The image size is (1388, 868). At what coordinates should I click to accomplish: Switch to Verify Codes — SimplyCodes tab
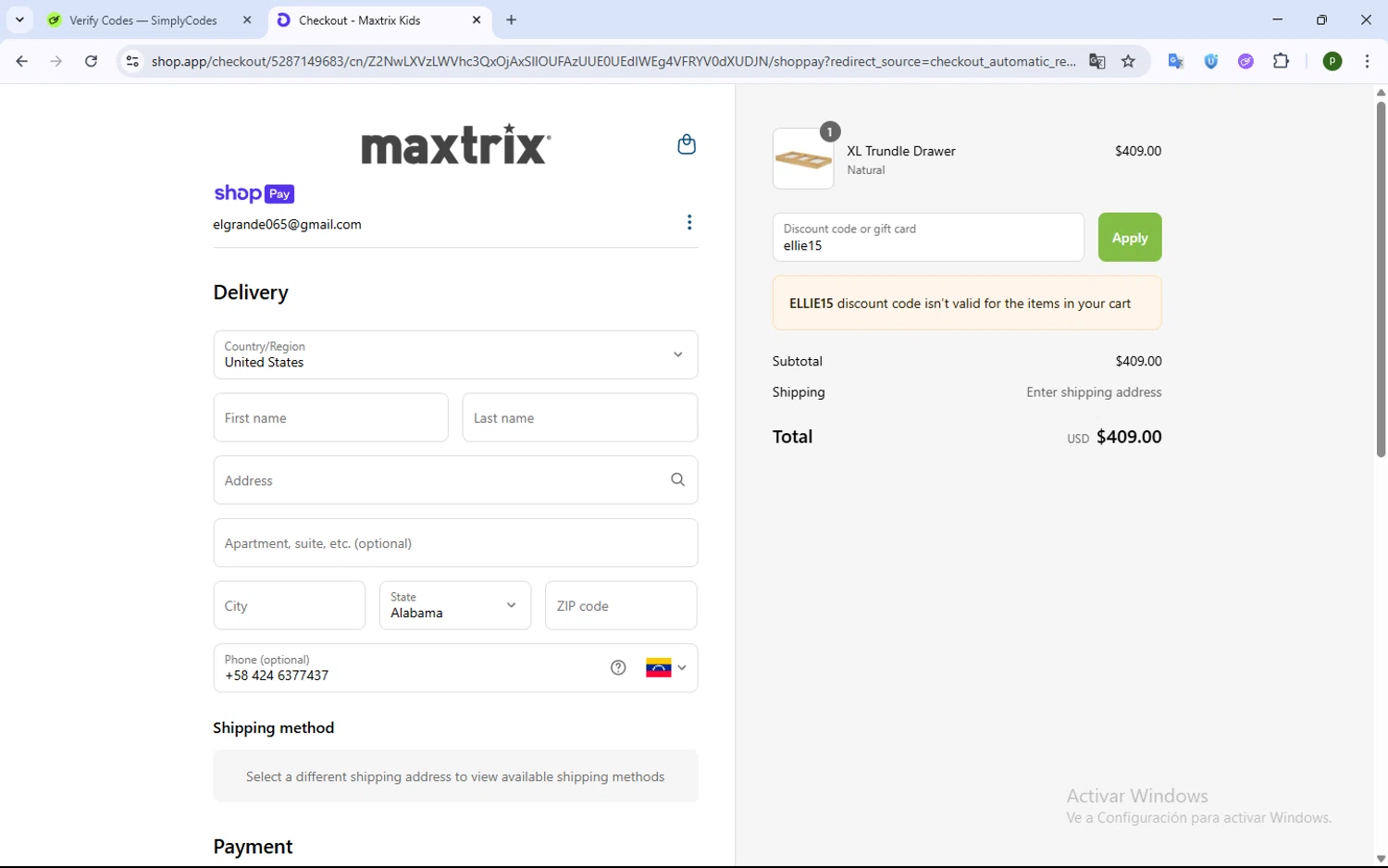tap(143, 20)
